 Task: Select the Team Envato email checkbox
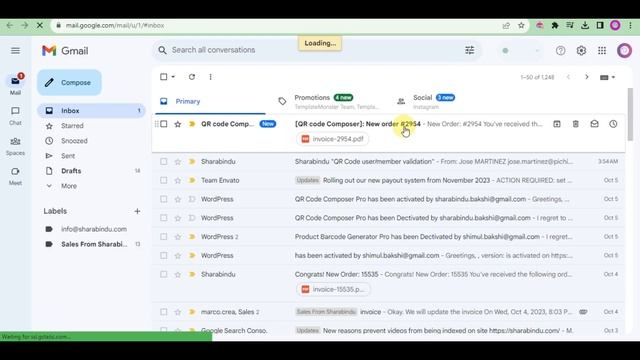point(164,180)
